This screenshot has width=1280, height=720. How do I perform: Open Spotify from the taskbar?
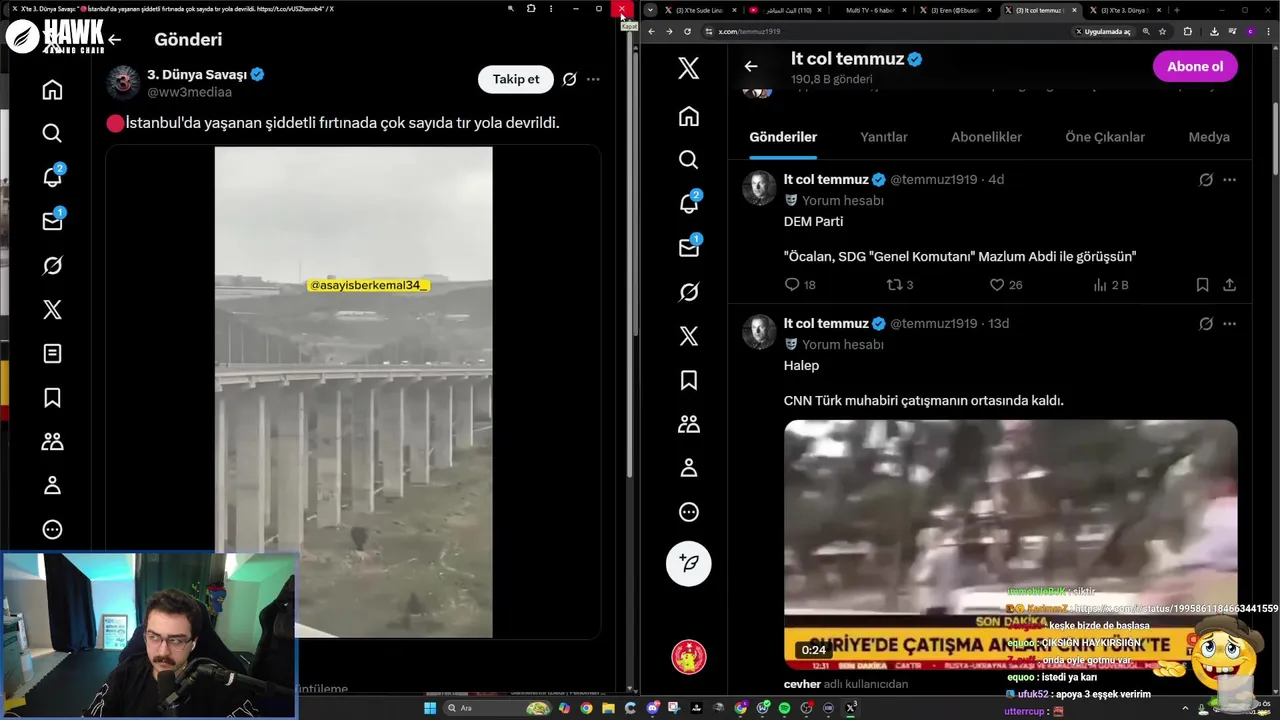pos(784,708)
